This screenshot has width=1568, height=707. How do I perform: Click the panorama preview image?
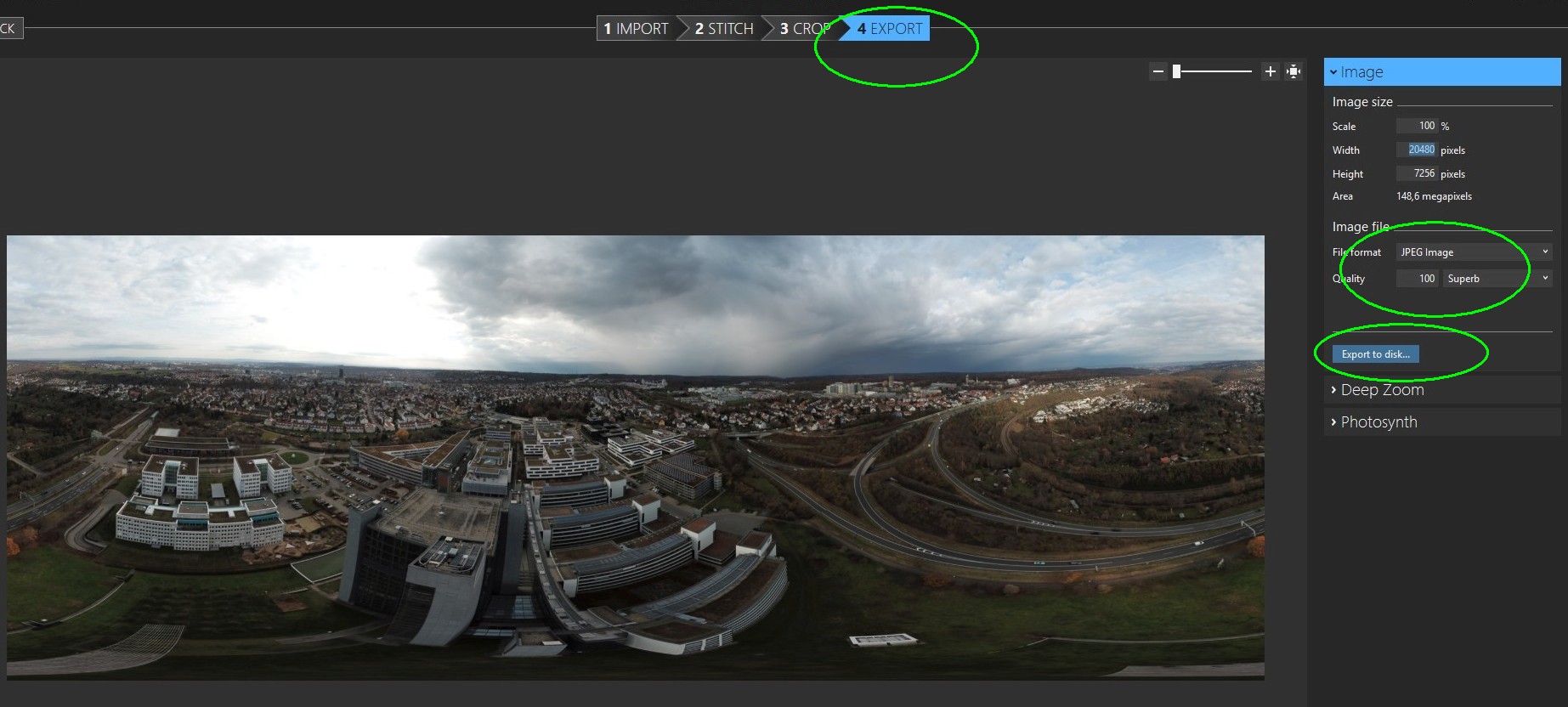pyautogui.click(x=635, y=457)
